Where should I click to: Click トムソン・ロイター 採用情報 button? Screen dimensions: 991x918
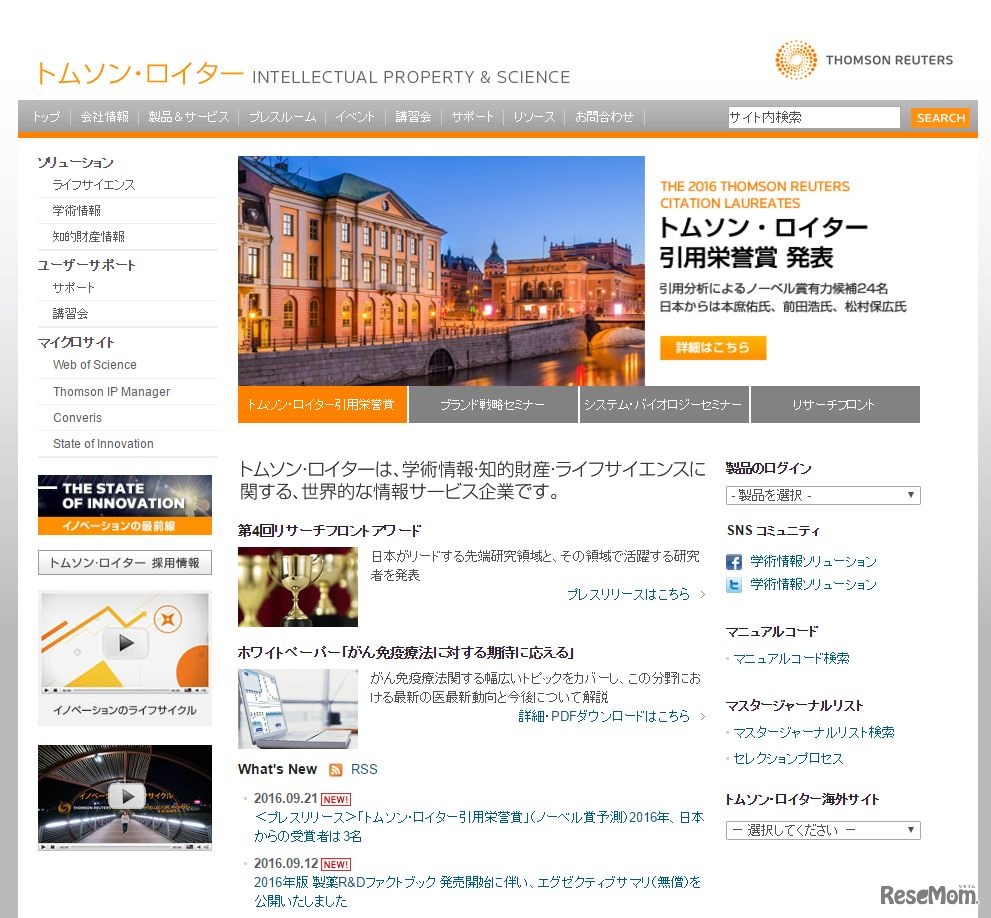(125, 563)
